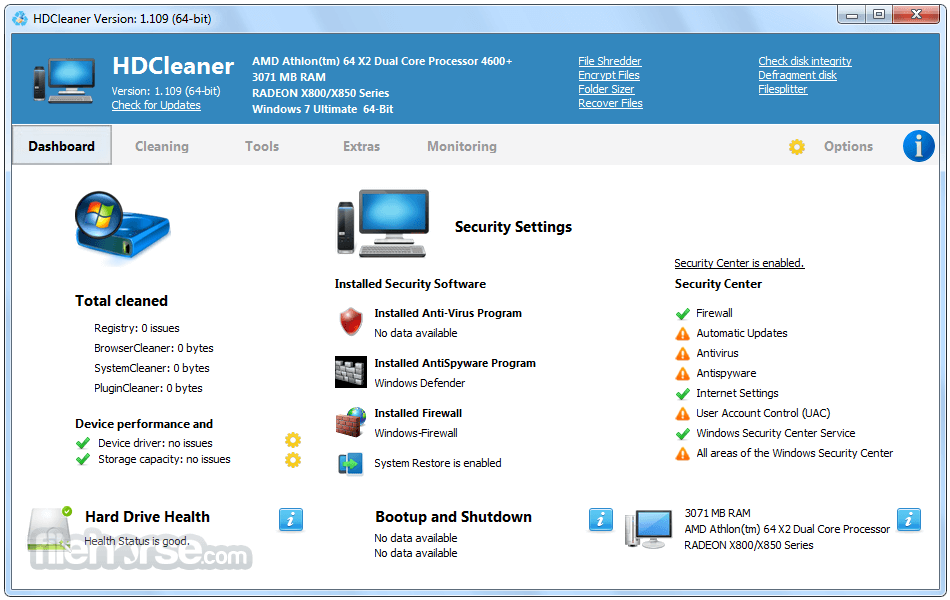Image resolution: width=950 pixels, height=600 pixels.
Task: Open the File Shredder link
Action: coord(610,61)
